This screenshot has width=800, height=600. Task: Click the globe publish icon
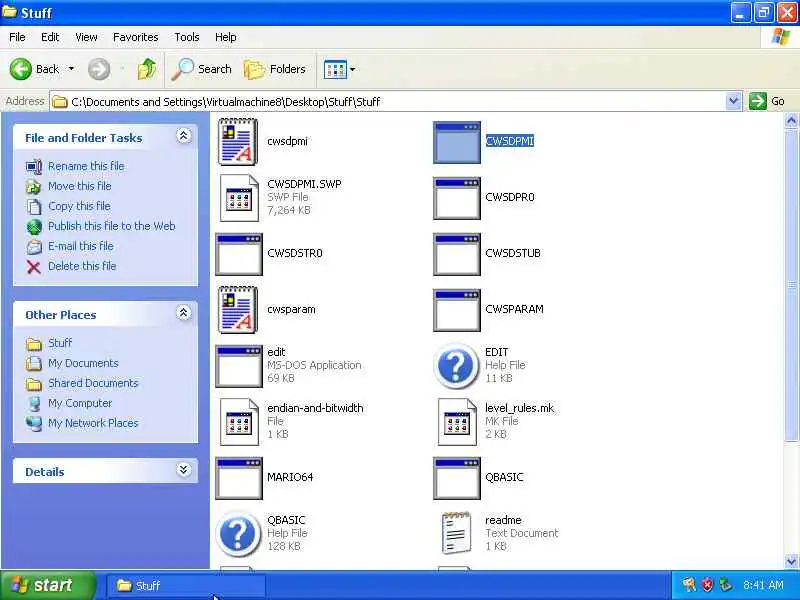[x=34, y=227]
